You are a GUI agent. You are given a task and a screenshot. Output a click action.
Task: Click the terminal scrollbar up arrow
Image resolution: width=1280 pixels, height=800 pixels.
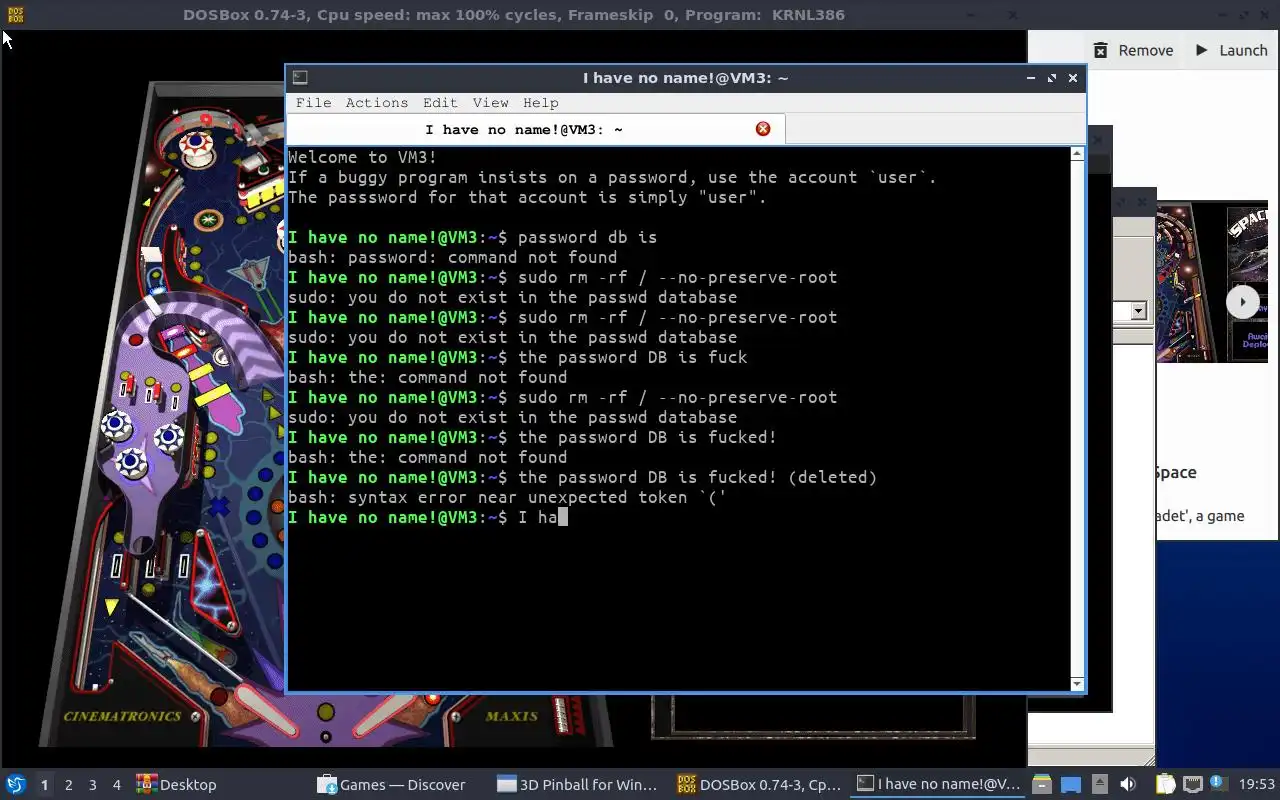point(1077,154)
